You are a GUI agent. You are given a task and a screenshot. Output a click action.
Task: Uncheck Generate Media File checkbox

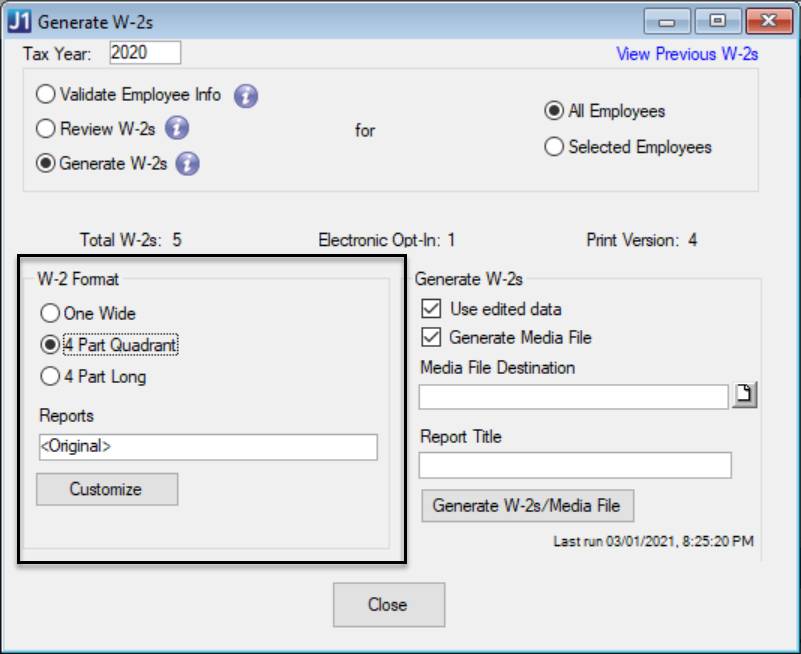(x=432, y=338)
